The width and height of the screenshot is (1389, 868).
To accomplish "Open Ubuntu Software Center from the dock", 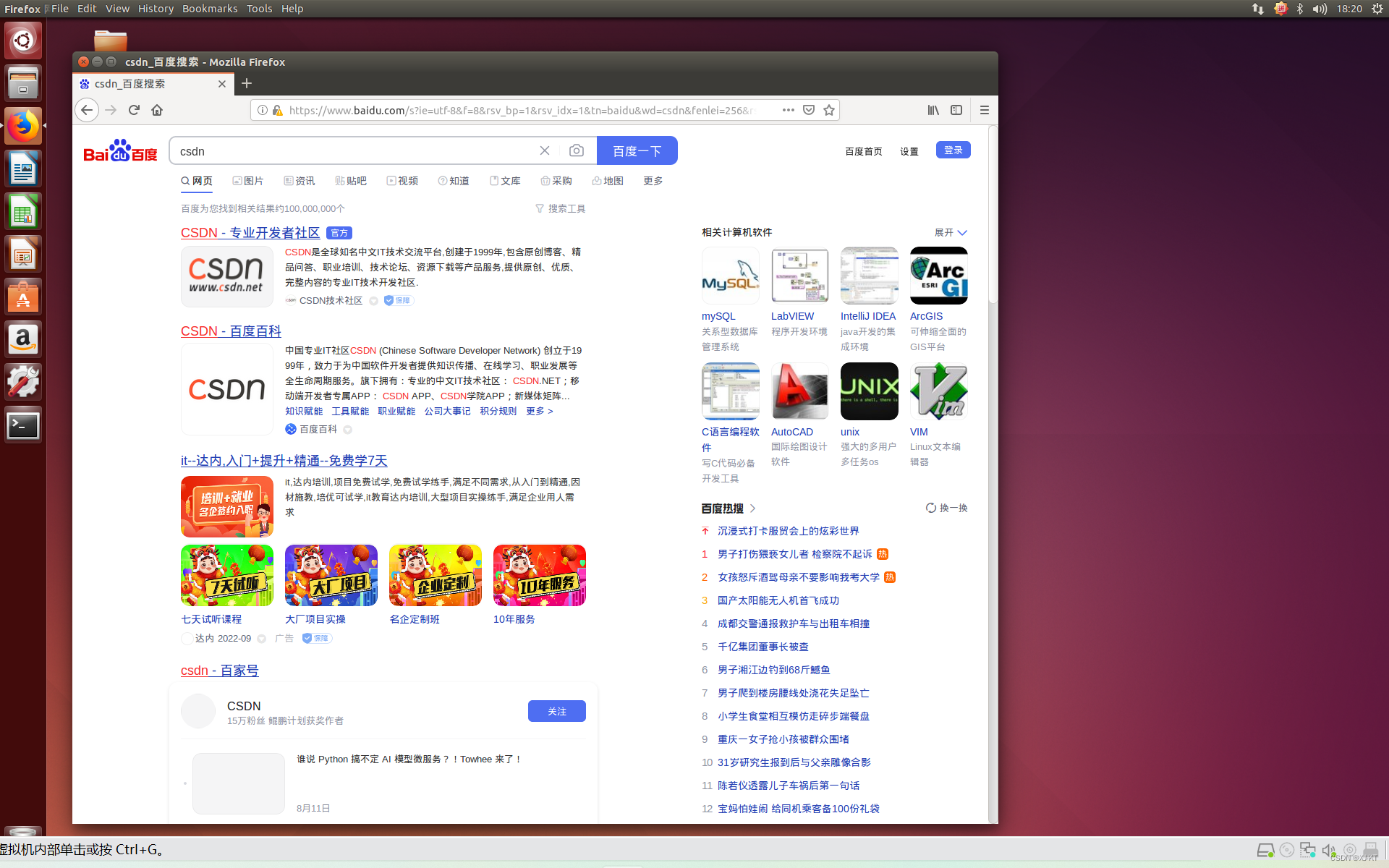I will (23, 297).
